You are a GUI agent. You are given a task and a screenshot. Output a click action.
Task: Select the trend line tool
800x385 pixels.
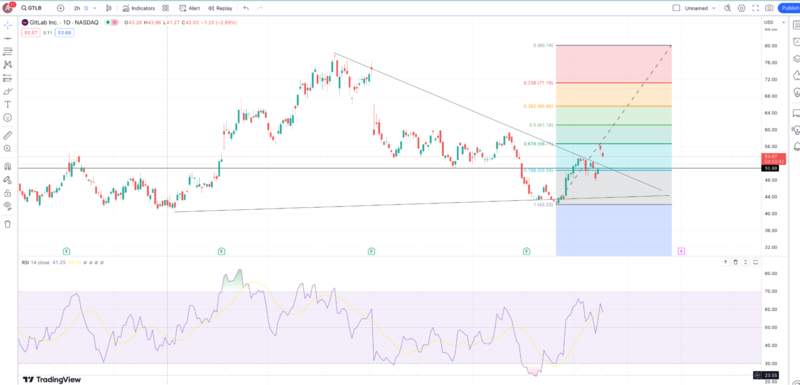8,38
